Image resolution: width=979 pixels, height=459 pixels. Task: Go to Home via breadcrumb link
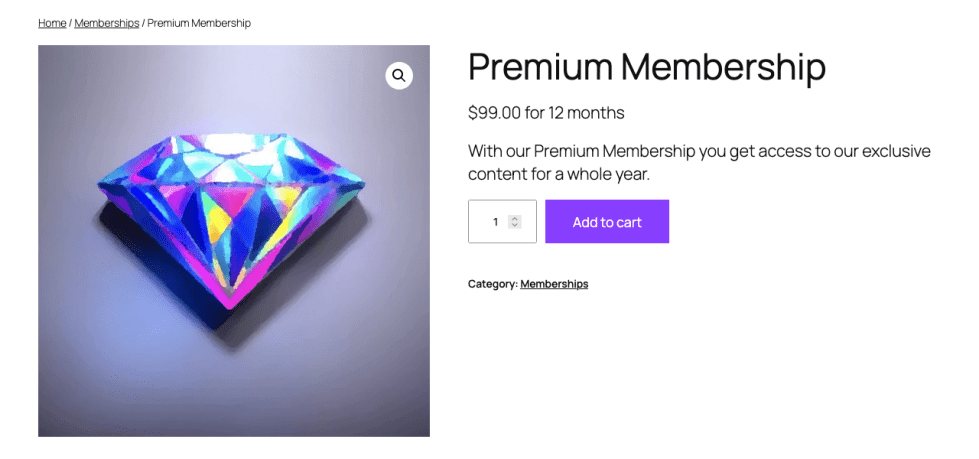pyautogui.click(x=52, y=23)
